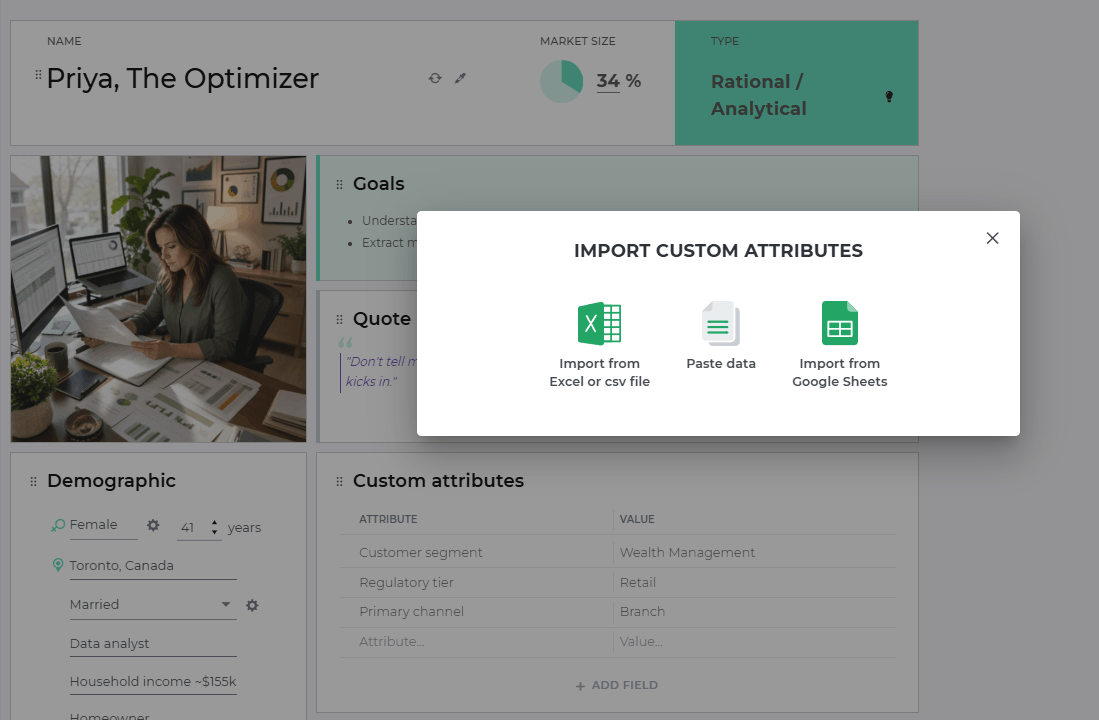Click the ADD FIELD button
This screenshot has width=1099, height=720.
point(617,686)
